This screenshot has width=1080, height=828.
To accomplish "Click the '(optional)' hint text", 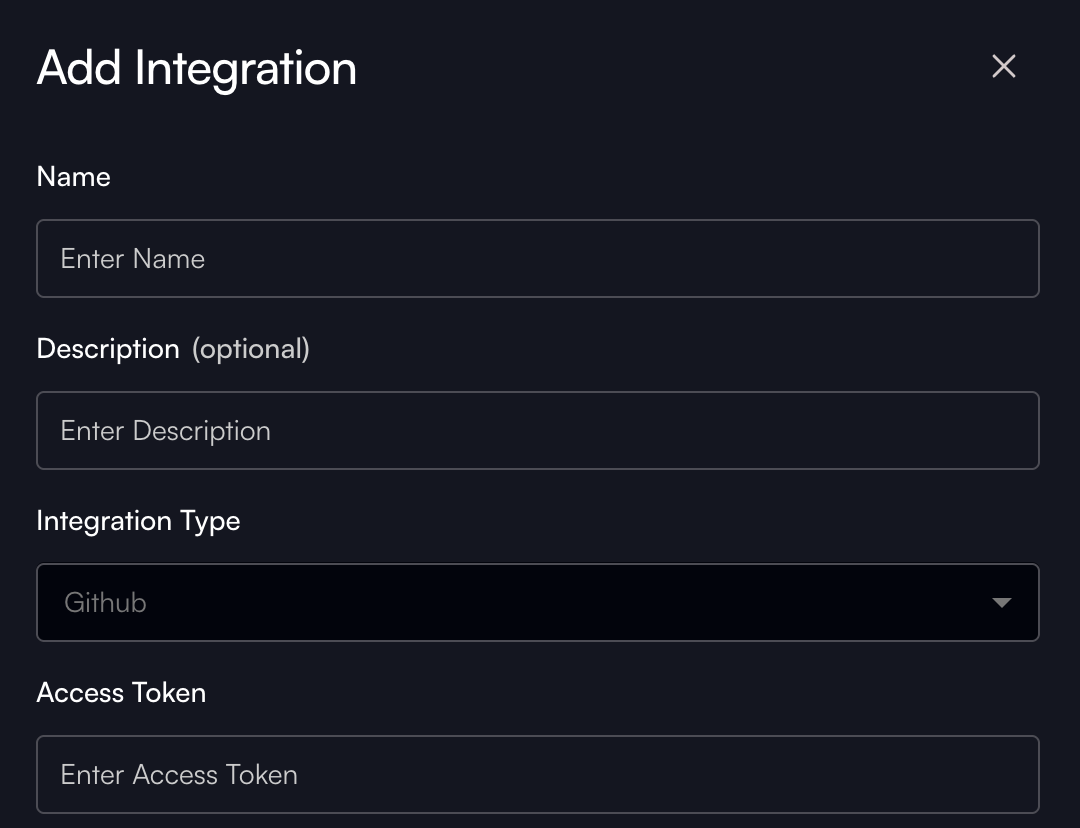I will 250,349.
